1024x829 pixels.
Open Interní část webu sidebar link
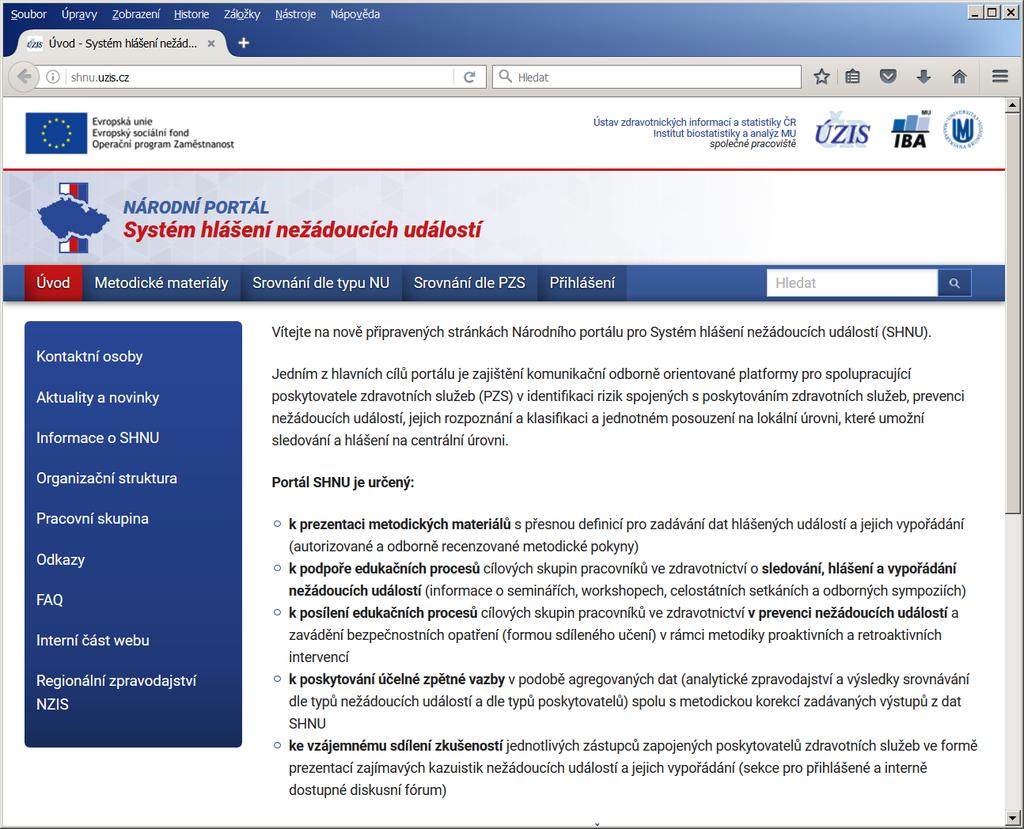point(93,640)
